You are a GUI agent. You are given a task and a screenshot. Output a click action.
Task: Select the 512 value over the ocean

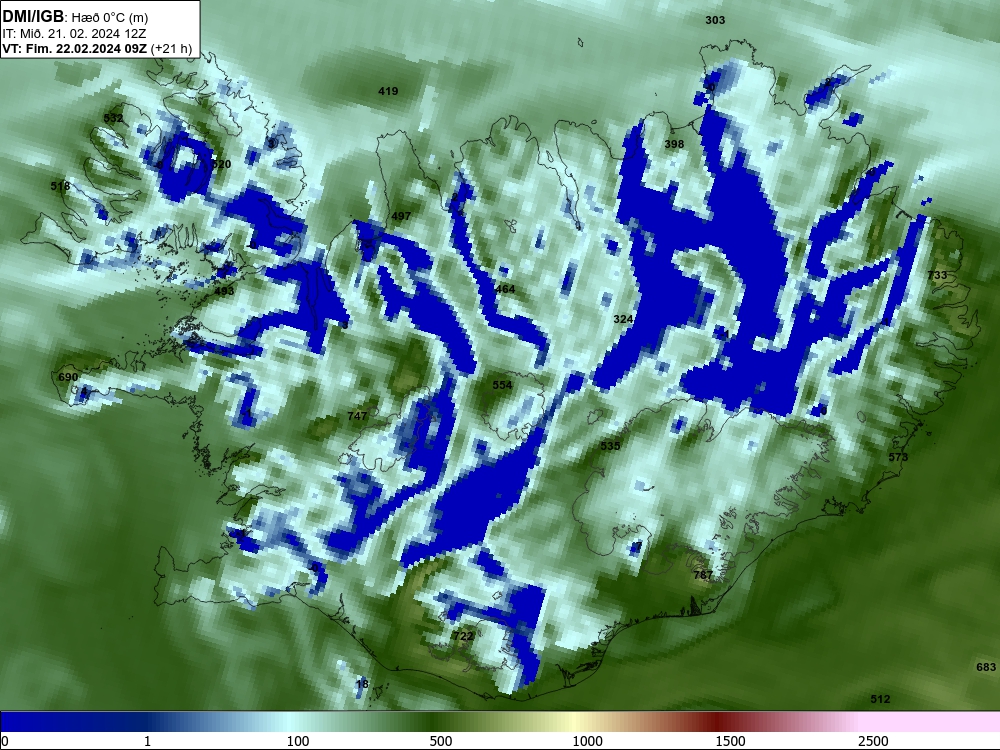[880, 700]
